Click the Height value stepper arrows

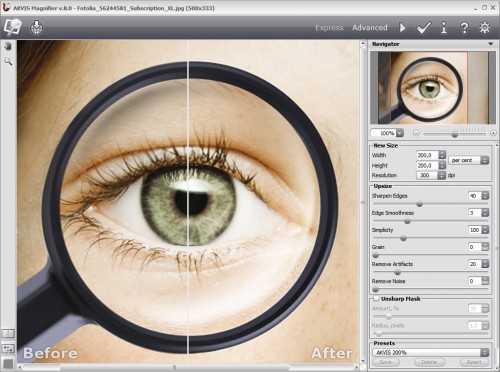[x=442, y=165]
